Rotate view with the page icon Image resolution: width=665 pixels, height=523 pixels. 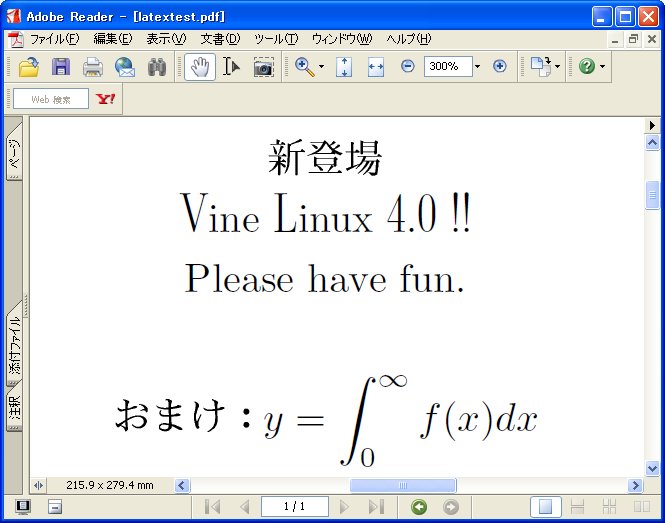click(x=541, y=67)
